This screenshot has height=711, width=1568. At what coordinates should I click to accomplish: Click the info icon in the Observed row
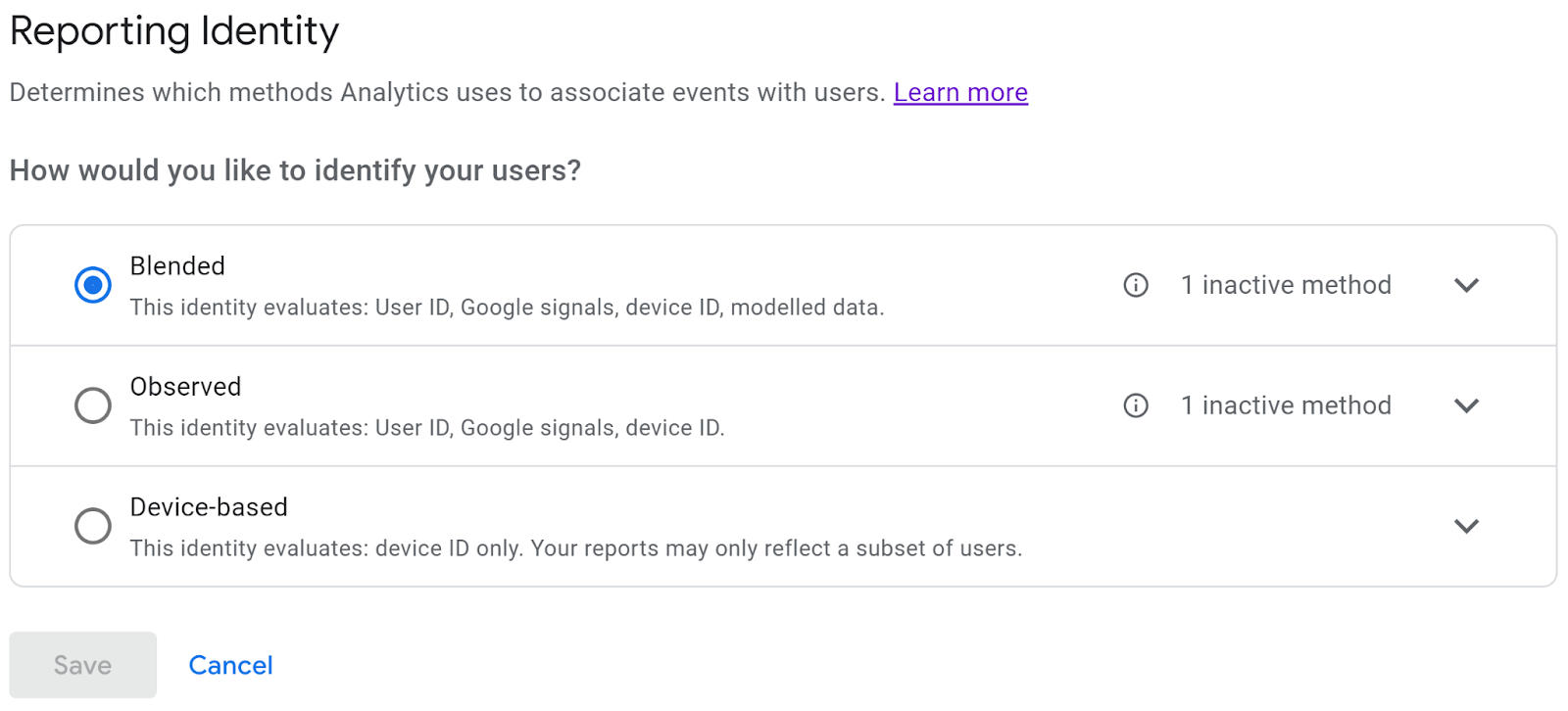coord(1136,405)
